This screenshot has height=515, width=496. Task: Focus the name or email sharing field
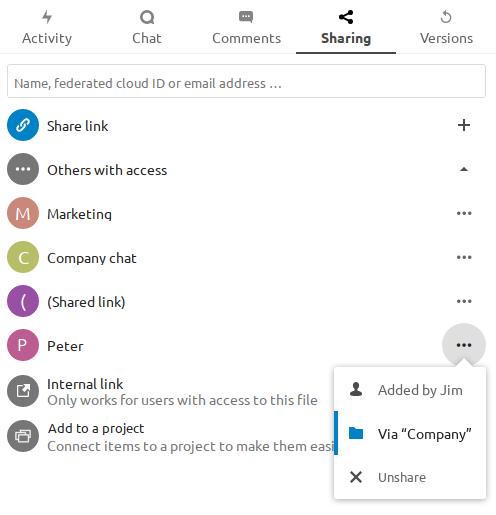click(246, 81)
